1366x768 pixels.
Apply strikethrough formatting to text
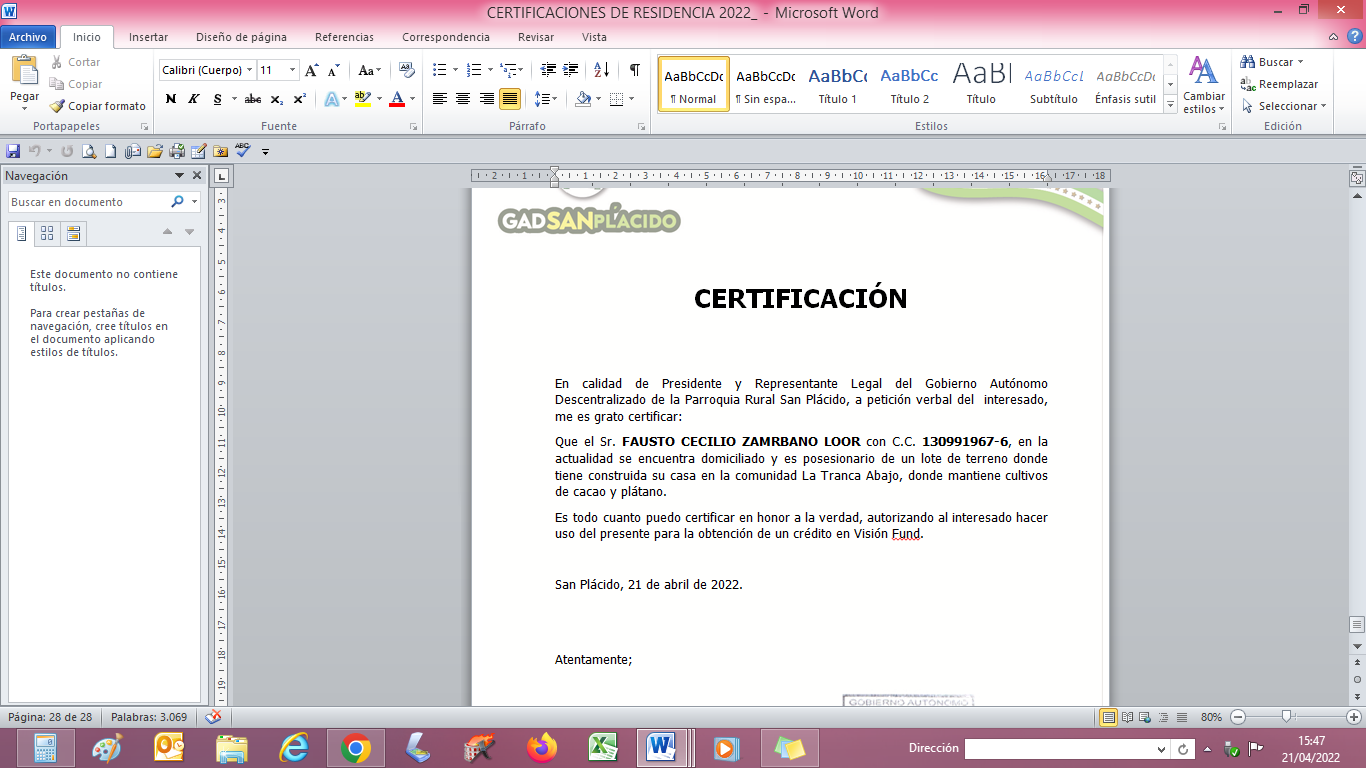coord(252,99)
